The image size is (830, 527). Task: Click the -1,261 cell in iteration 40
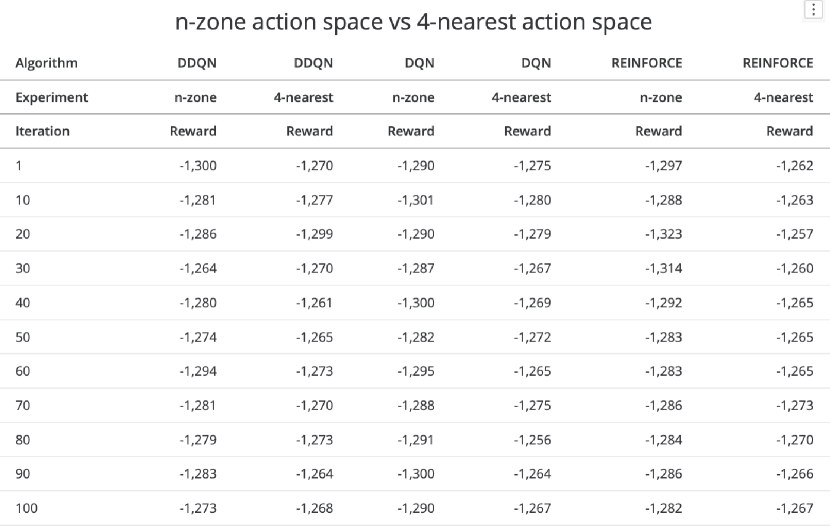(x=314, y=303)
